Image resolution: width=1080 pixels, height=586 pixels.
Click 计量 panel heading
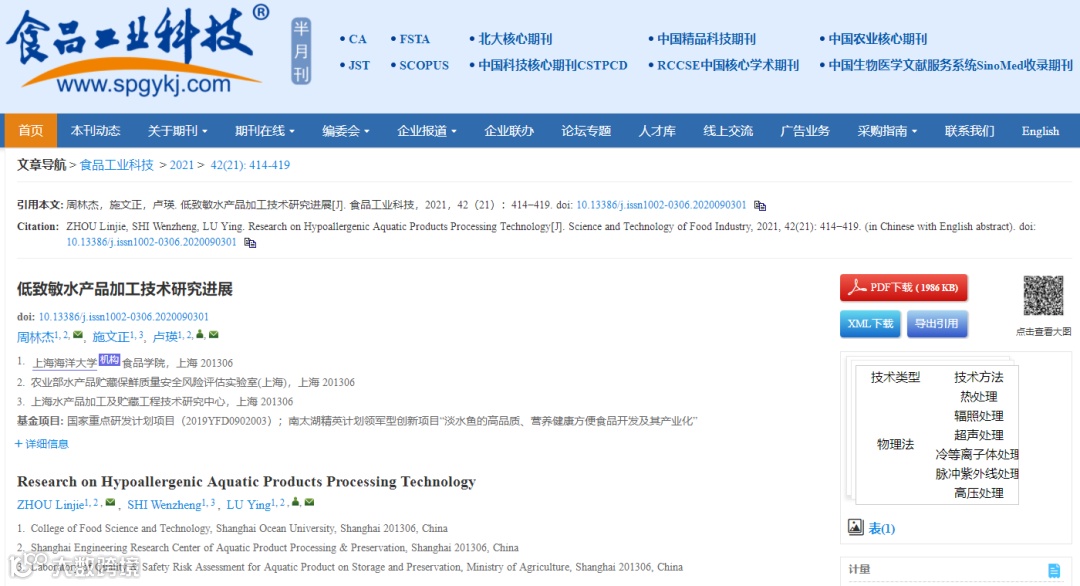coord(860,569)
